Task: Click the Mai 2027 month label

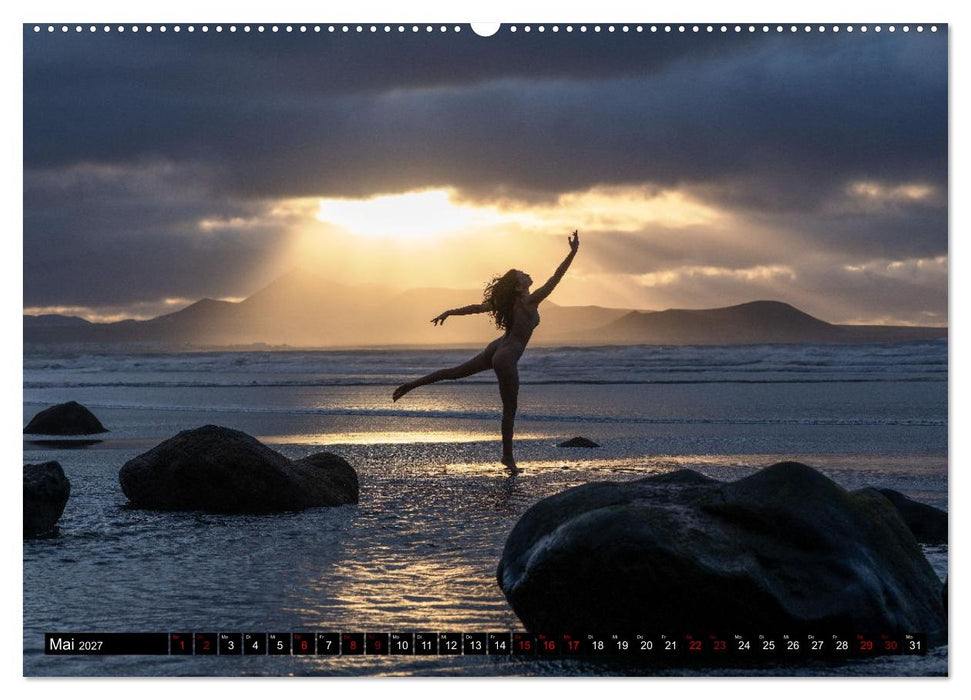Action: click(76, 644)
